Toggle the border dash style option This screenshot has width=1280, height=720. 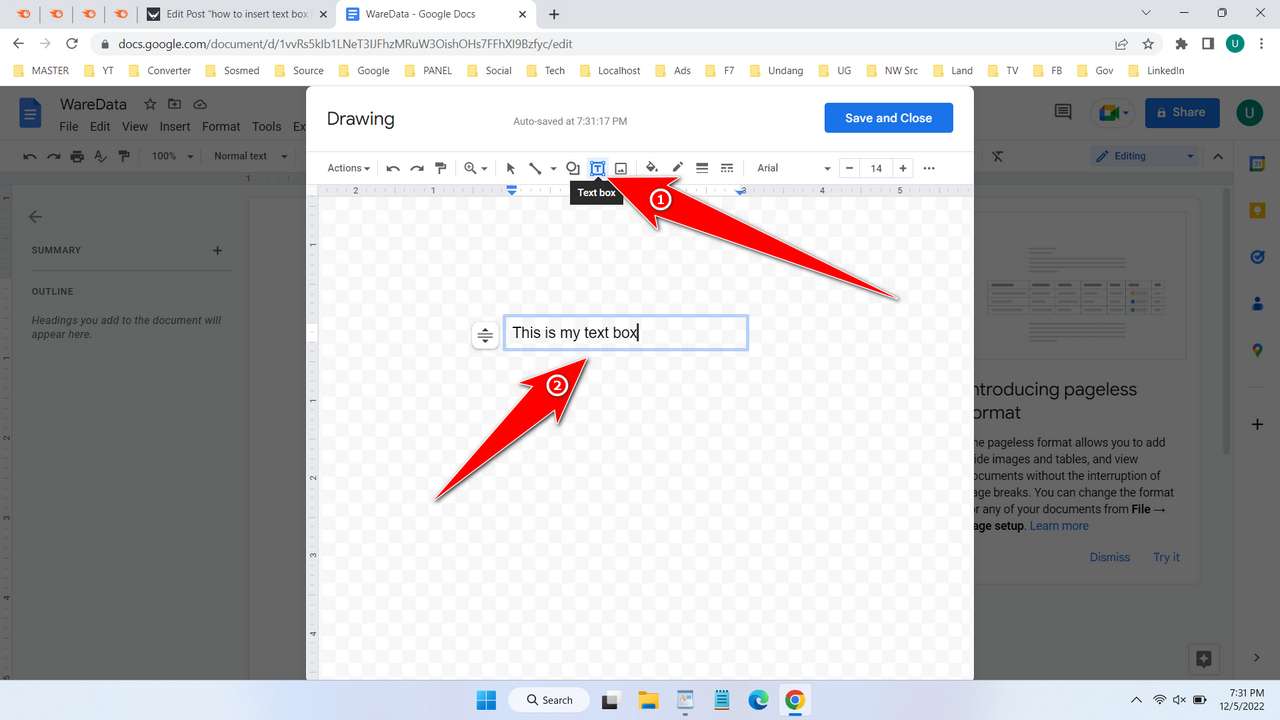pyautogui.click(x=727, y=168)
